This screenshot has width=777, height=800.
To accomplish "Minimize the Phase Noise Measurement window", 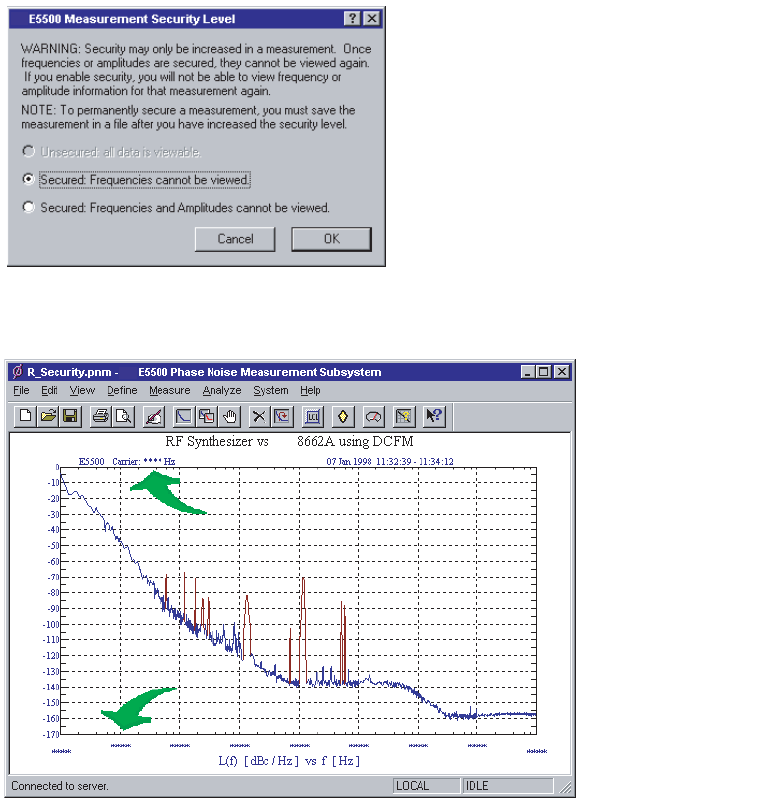I will [x=528, y=371].
